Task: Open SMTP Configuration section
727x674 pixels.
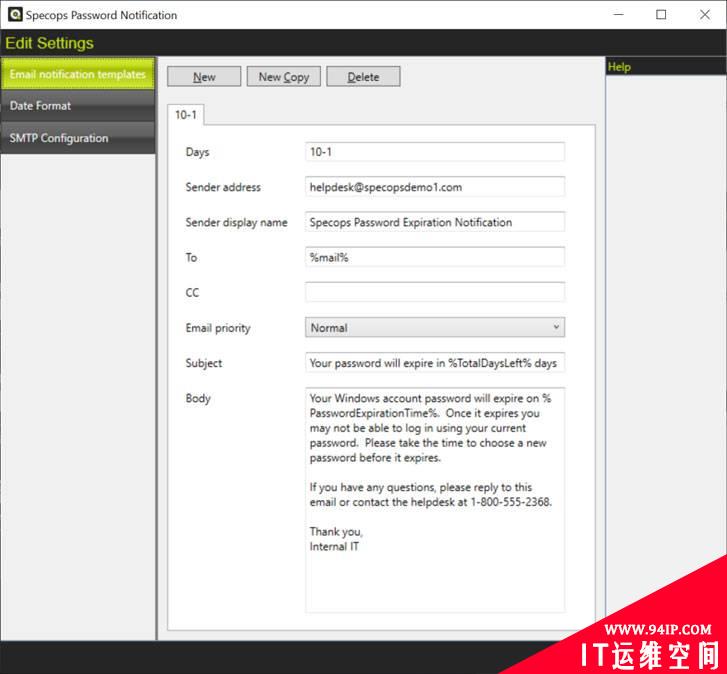Action: tap(78, 138)
